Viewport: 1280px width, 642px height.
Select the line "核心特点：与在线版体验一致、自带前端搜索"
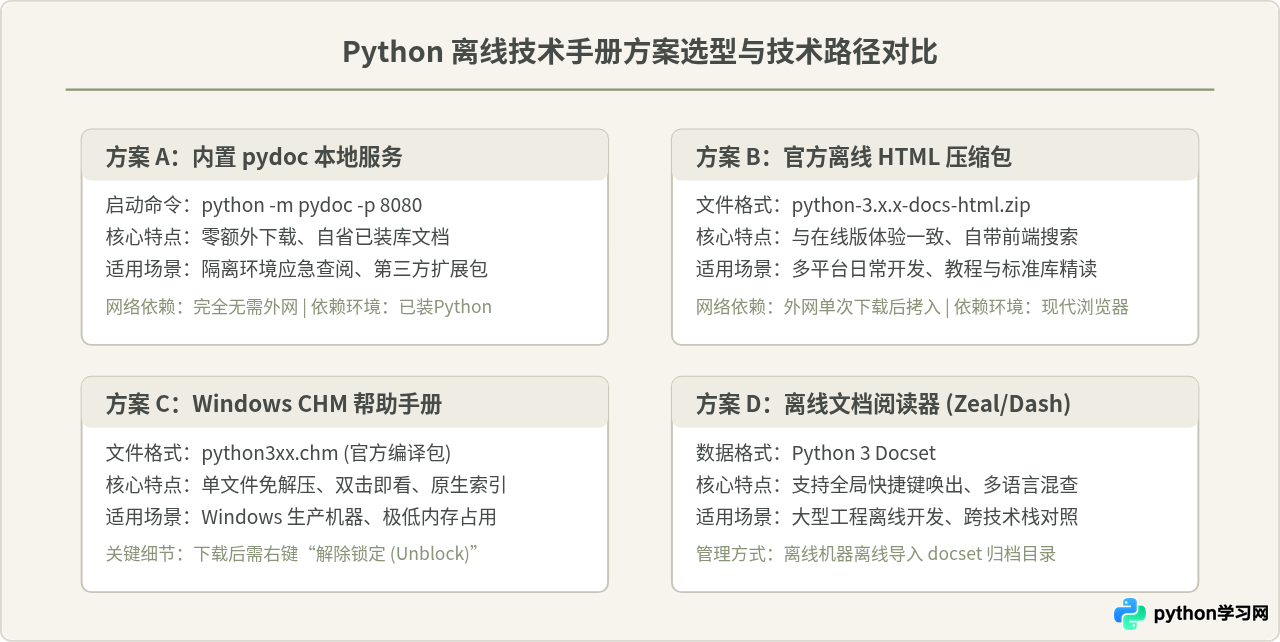click(887, 237)
